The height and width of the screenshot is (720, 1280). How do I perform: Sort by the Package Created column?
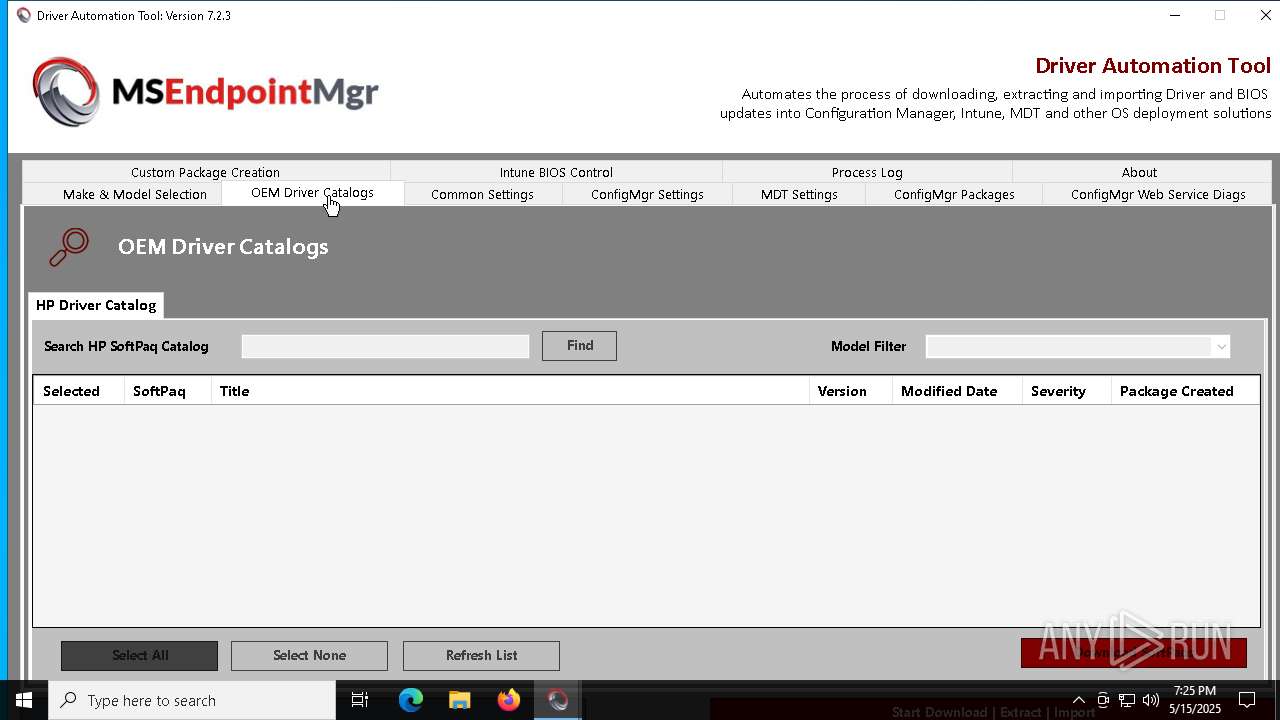tap(1186, 391)
